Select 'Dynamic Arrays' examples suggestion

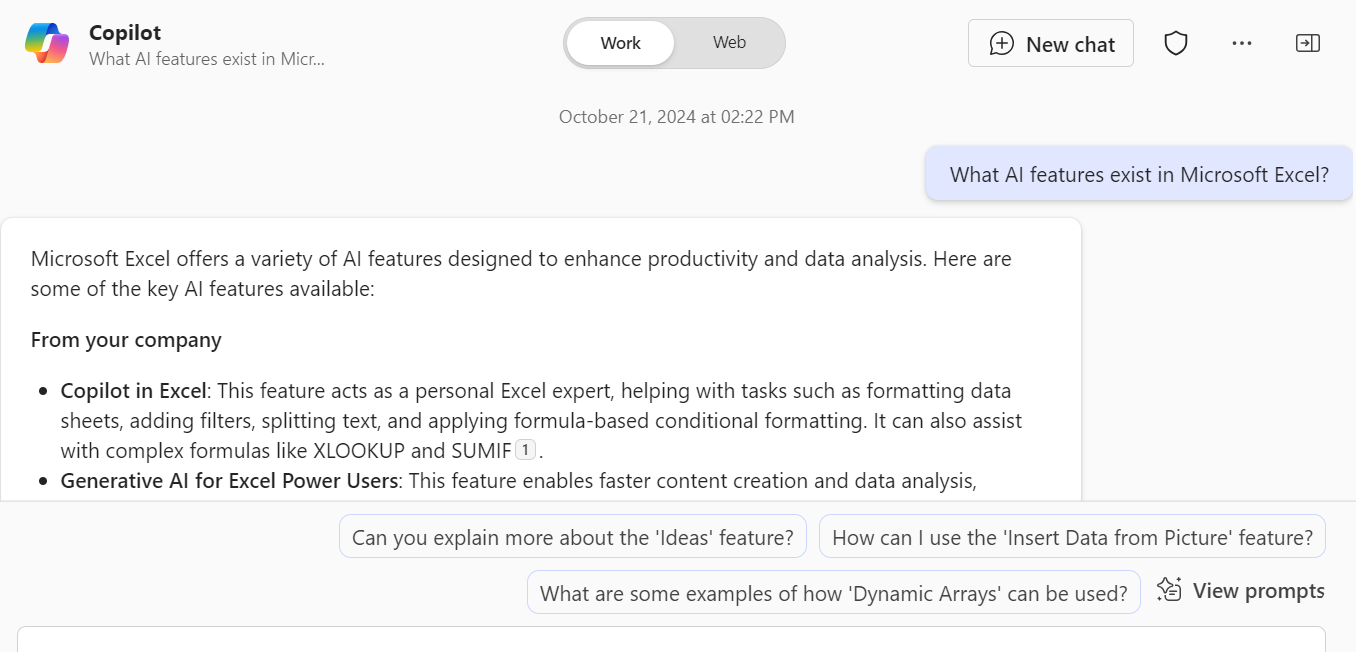(834, 592)
